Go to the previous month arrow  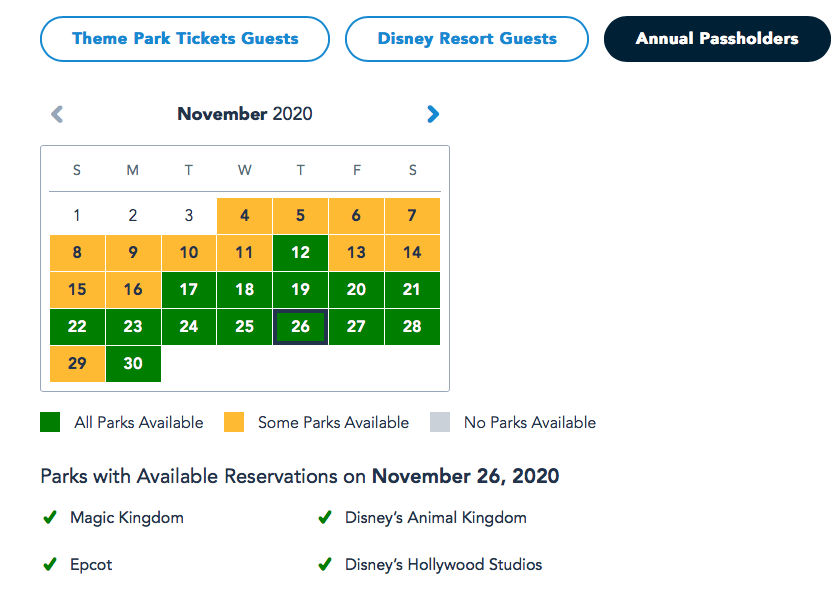pos(57,114)
